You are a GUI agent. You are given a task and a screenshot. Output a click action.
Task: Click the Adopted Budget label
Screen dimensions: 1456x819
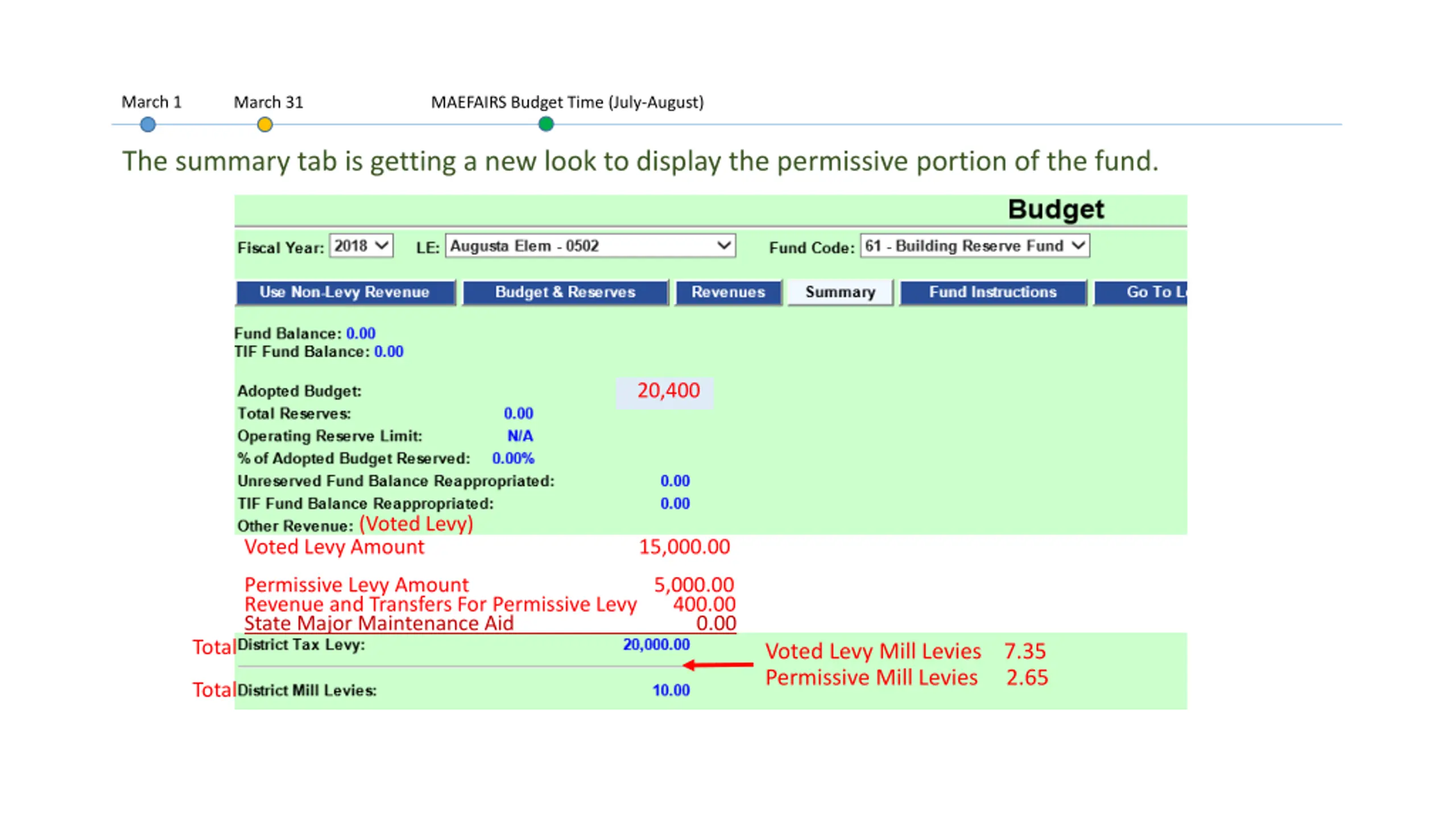point(299,391)
